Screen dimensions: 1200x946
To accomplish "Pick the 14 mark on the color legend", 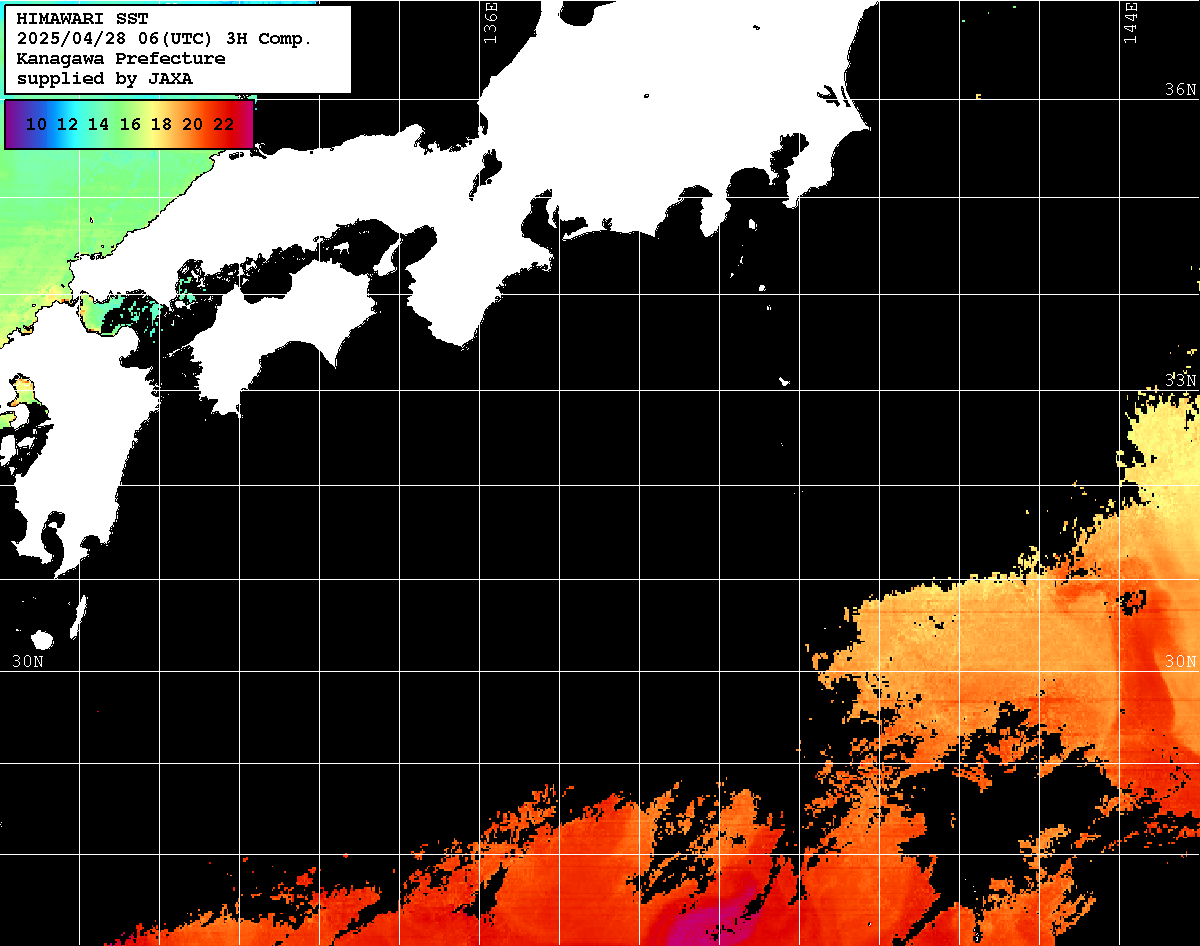I will point(98,125).
